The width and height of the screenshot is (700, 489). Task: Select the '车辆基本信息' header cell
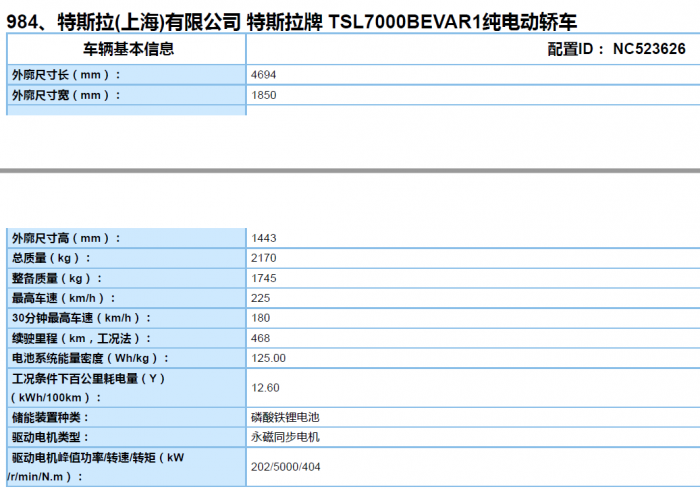pyautogui.click(x=128, y=49)
